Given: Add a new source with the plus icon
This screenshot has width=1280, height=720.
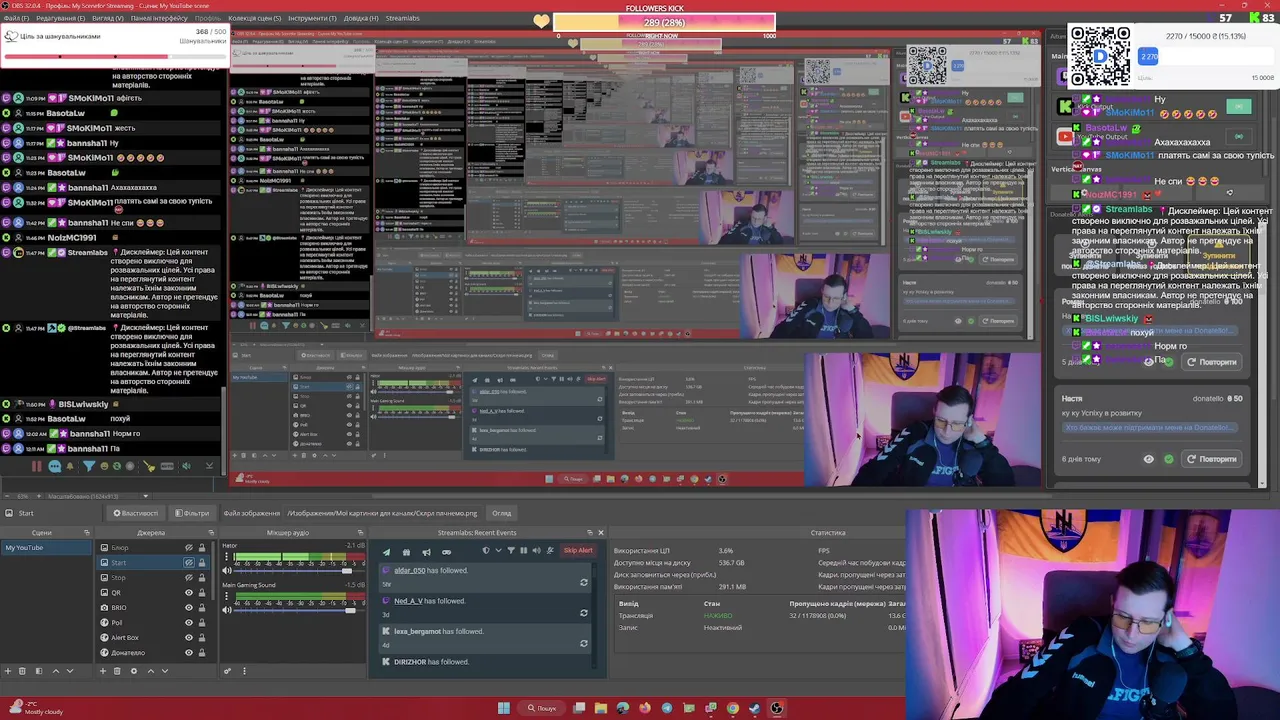Looking at the screenshot, I should (103, 671).
